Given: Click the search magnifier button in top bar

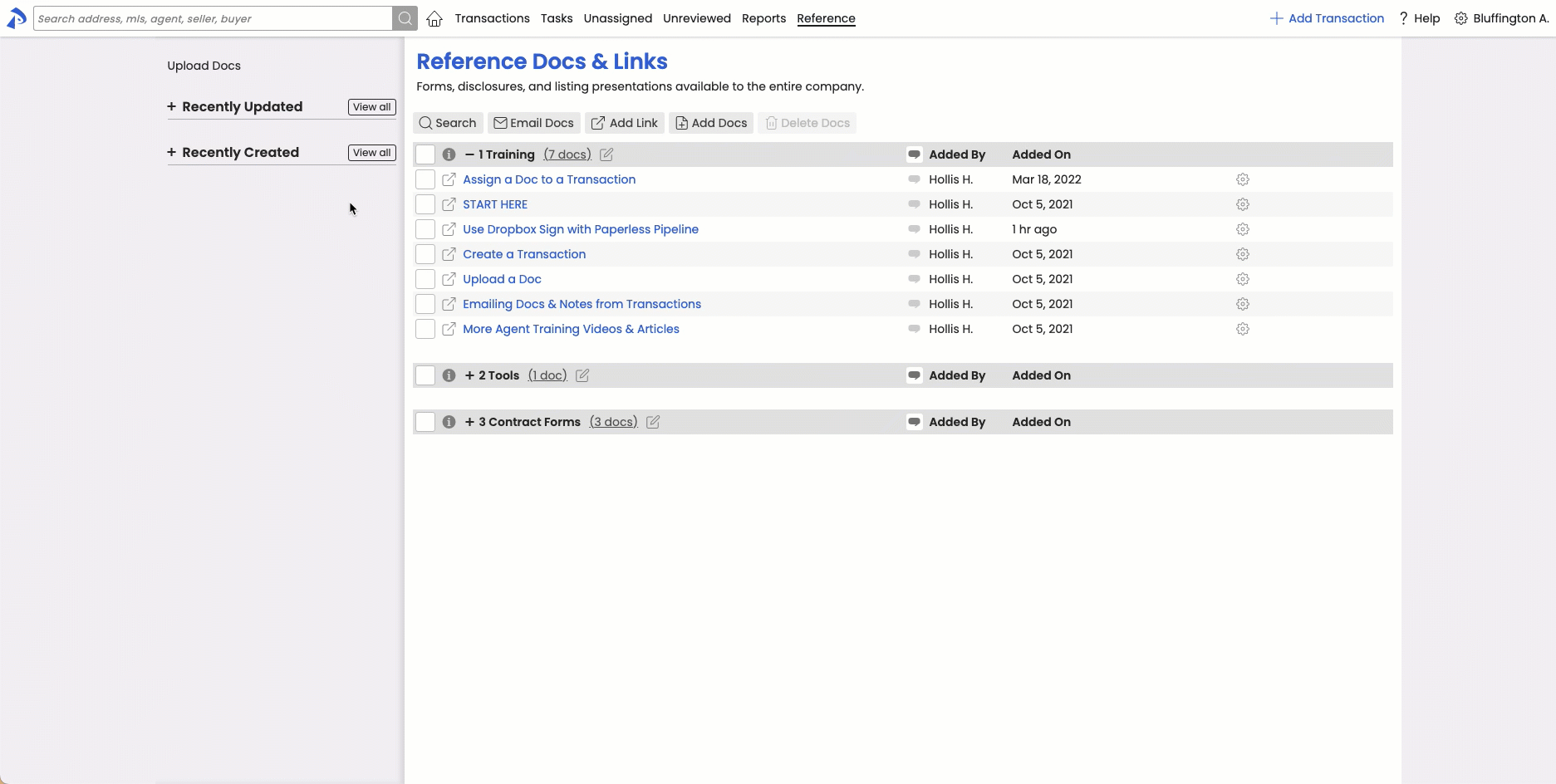Looking at the screenshot, I should pos(405,18).
